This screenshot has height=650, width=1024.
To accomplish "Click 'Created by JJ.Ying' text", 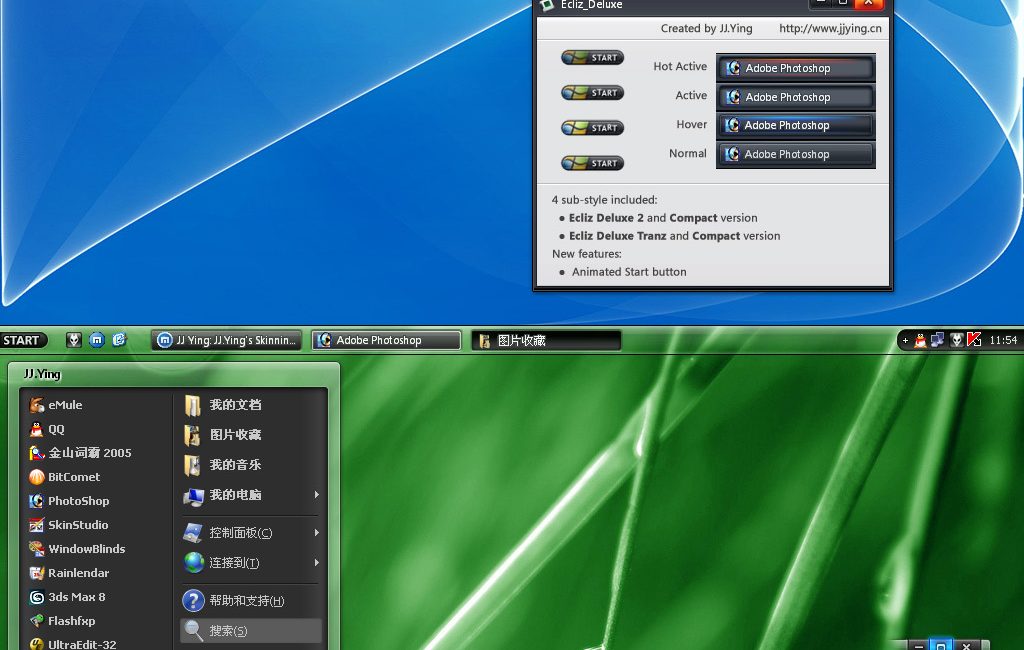I will pos(706,28).
